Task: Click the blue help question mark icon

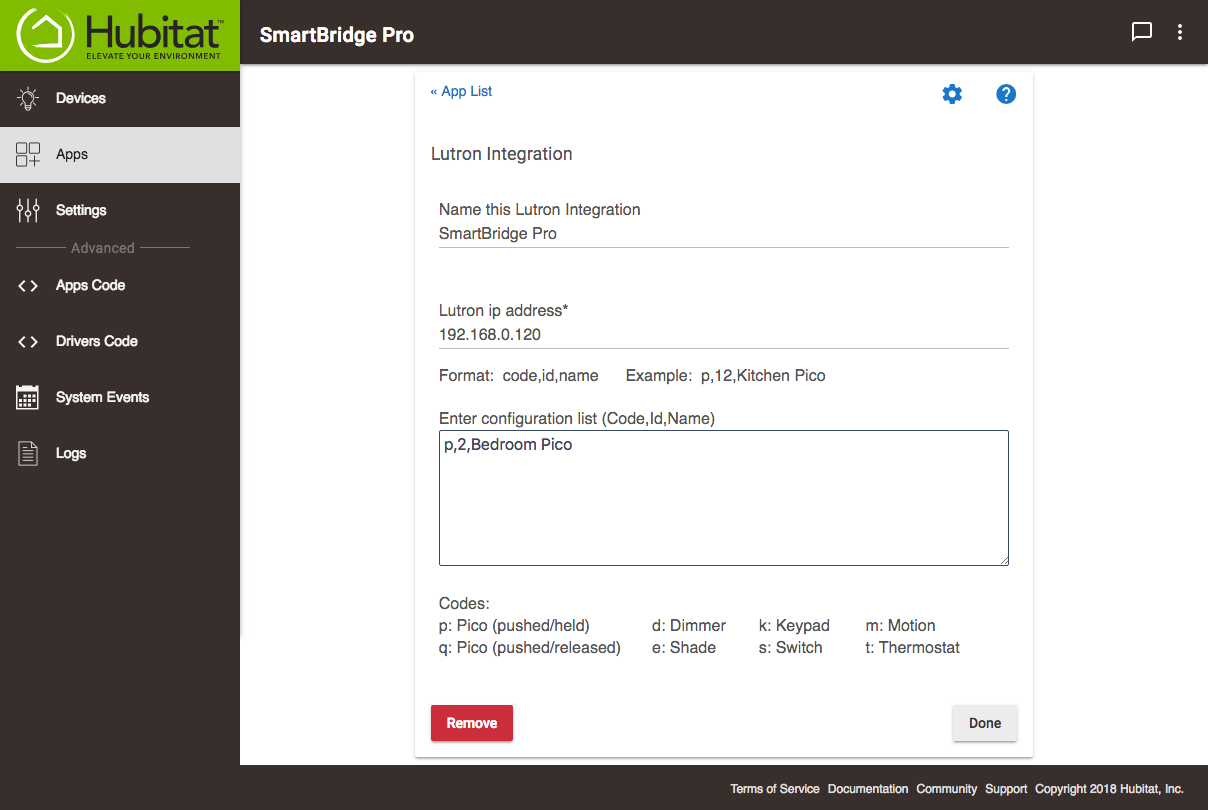Action: pyautogui.click(x=1006, y=94)
